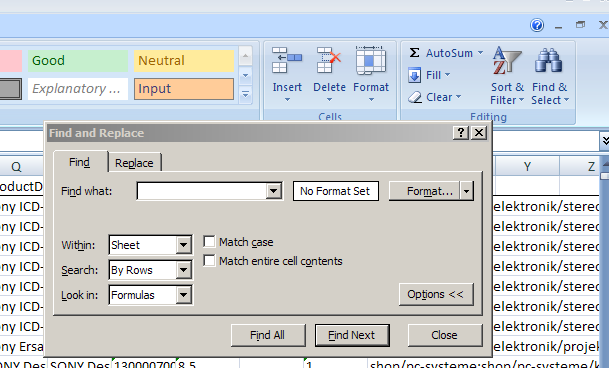
Task: Click the Find what input field
Action: 202,191
